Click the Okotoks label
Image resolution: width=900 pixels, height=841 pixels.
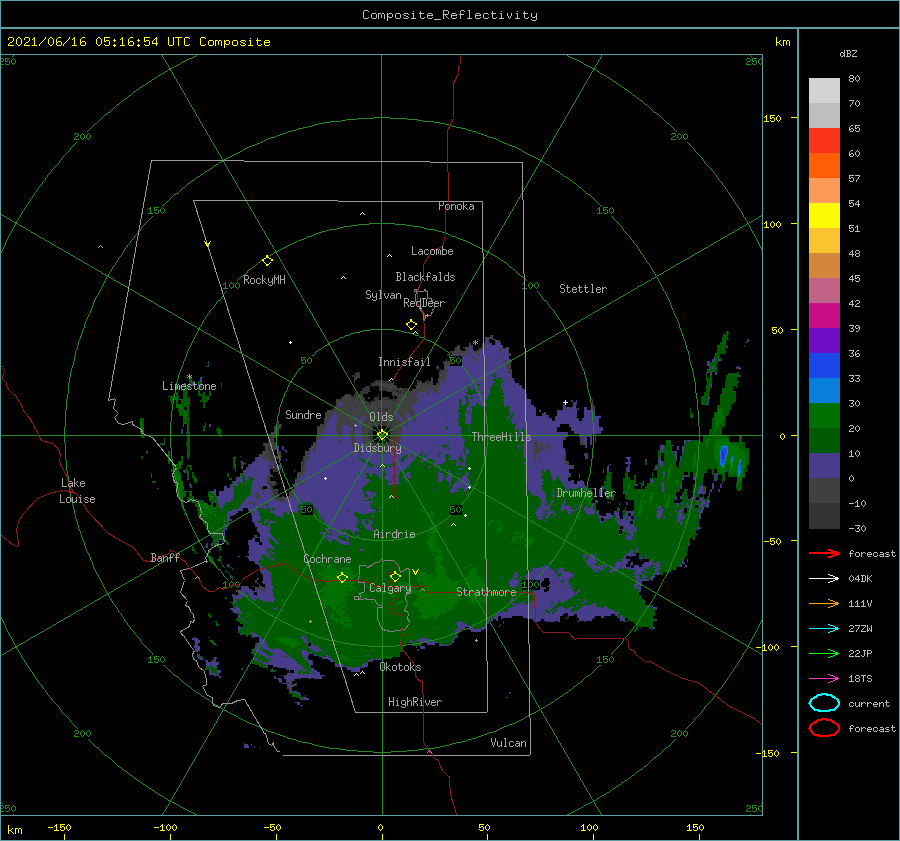400,667
